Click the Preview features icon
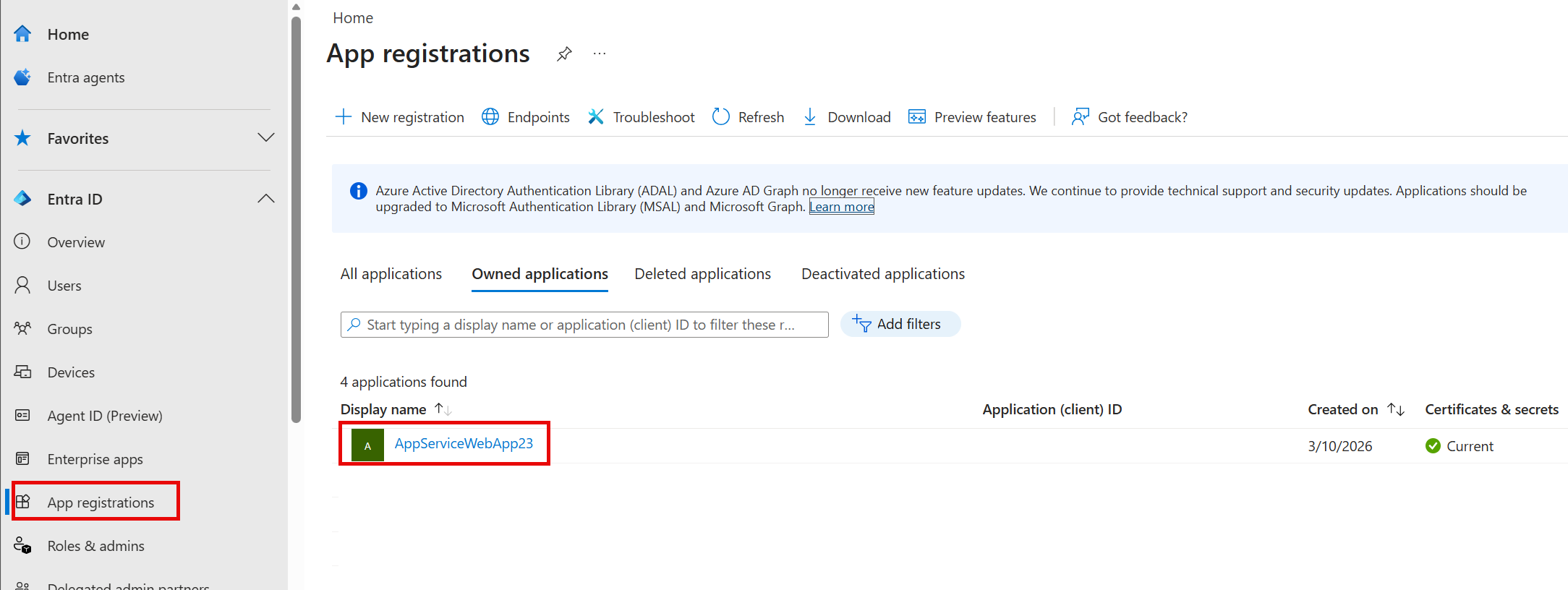The width and height of the screenshot is (1568, 590). coord(917,116)
